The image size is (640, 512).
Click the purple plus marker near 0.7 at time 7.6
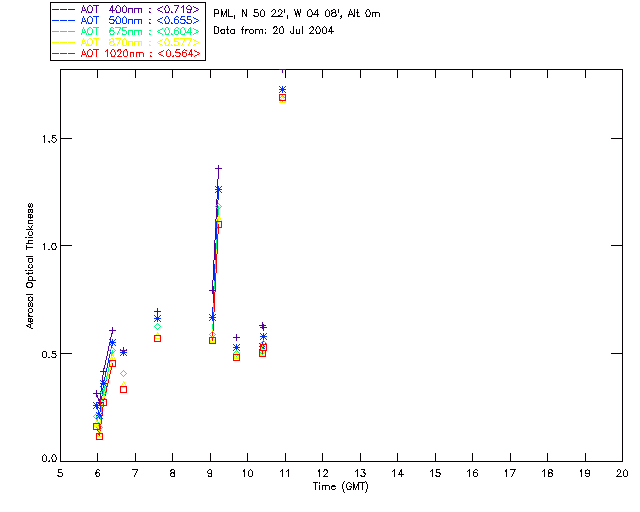(158, 312)
